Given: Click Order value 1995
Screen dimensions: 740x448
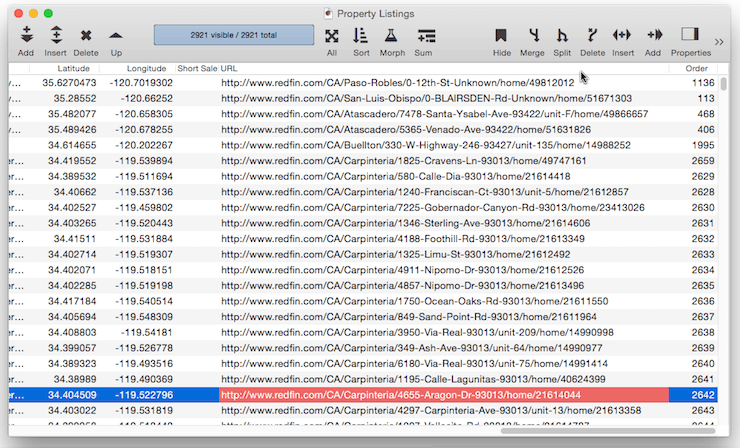Looking at the screenshot, I should [x=703, y=145].
